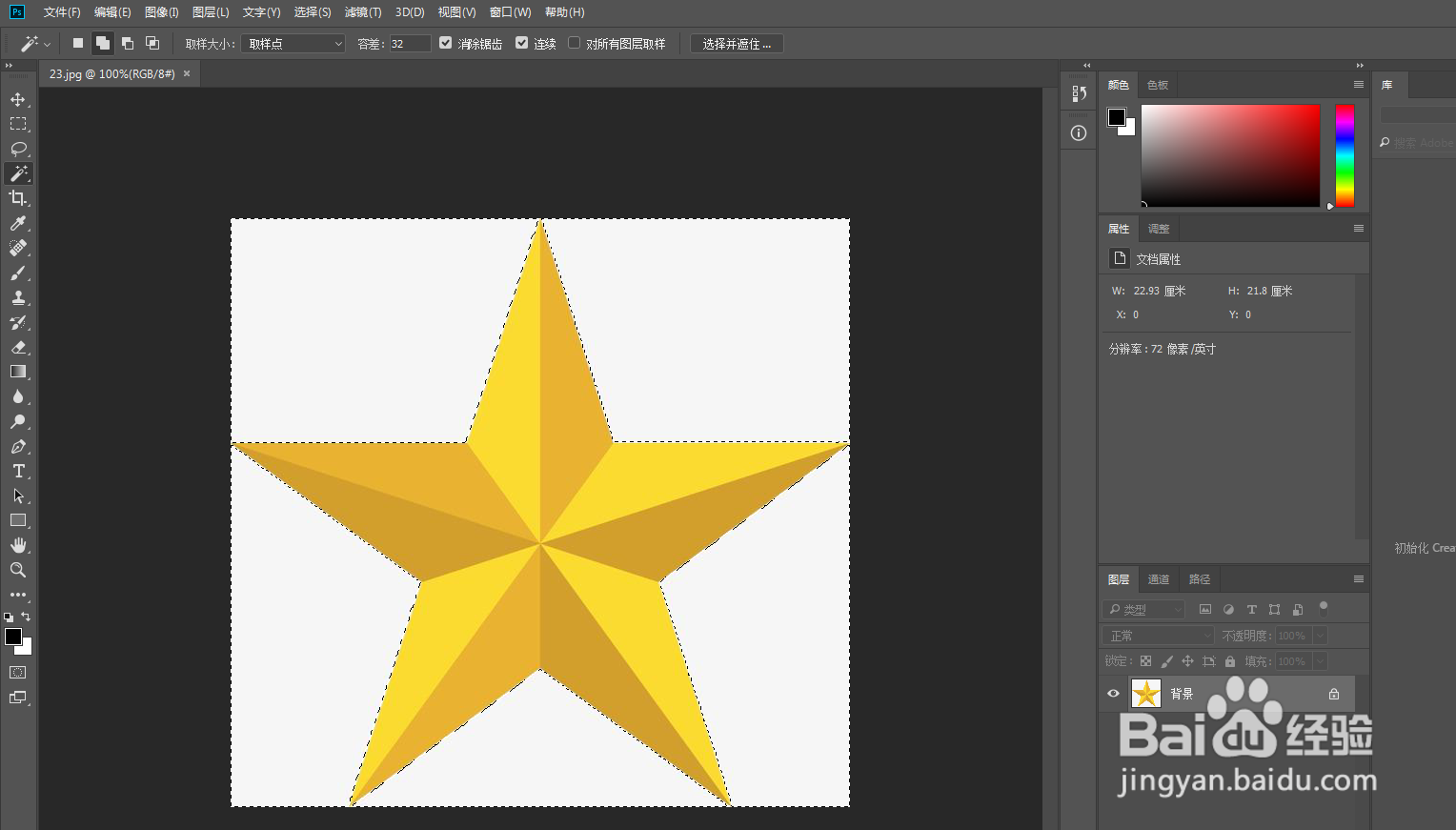The image size is (1456, 830).
Task: Change the screen mode
Action: (x=18, y=698)
